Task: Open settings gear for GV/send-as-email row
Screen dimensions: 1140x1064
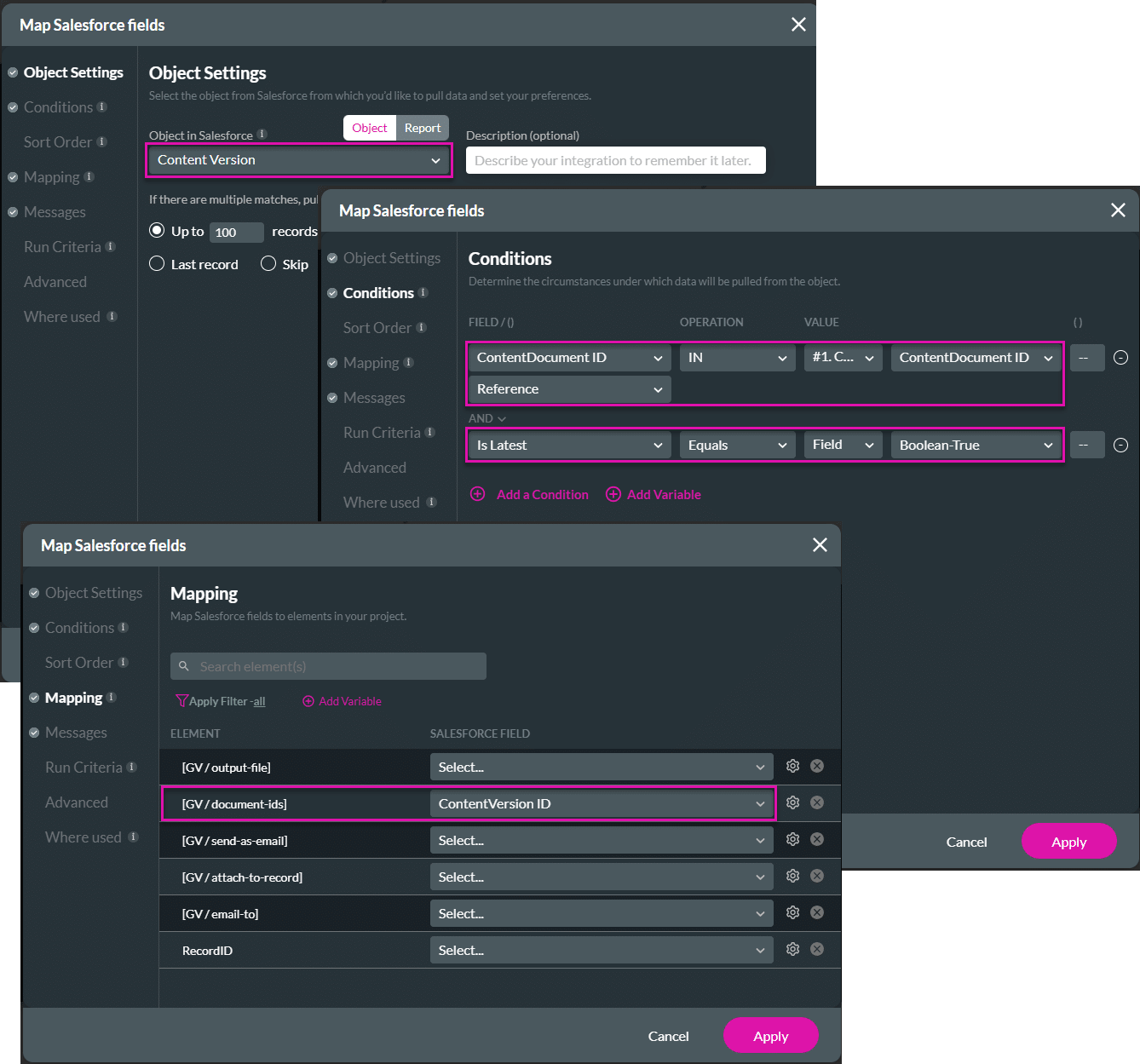Action: click(792, 839)
